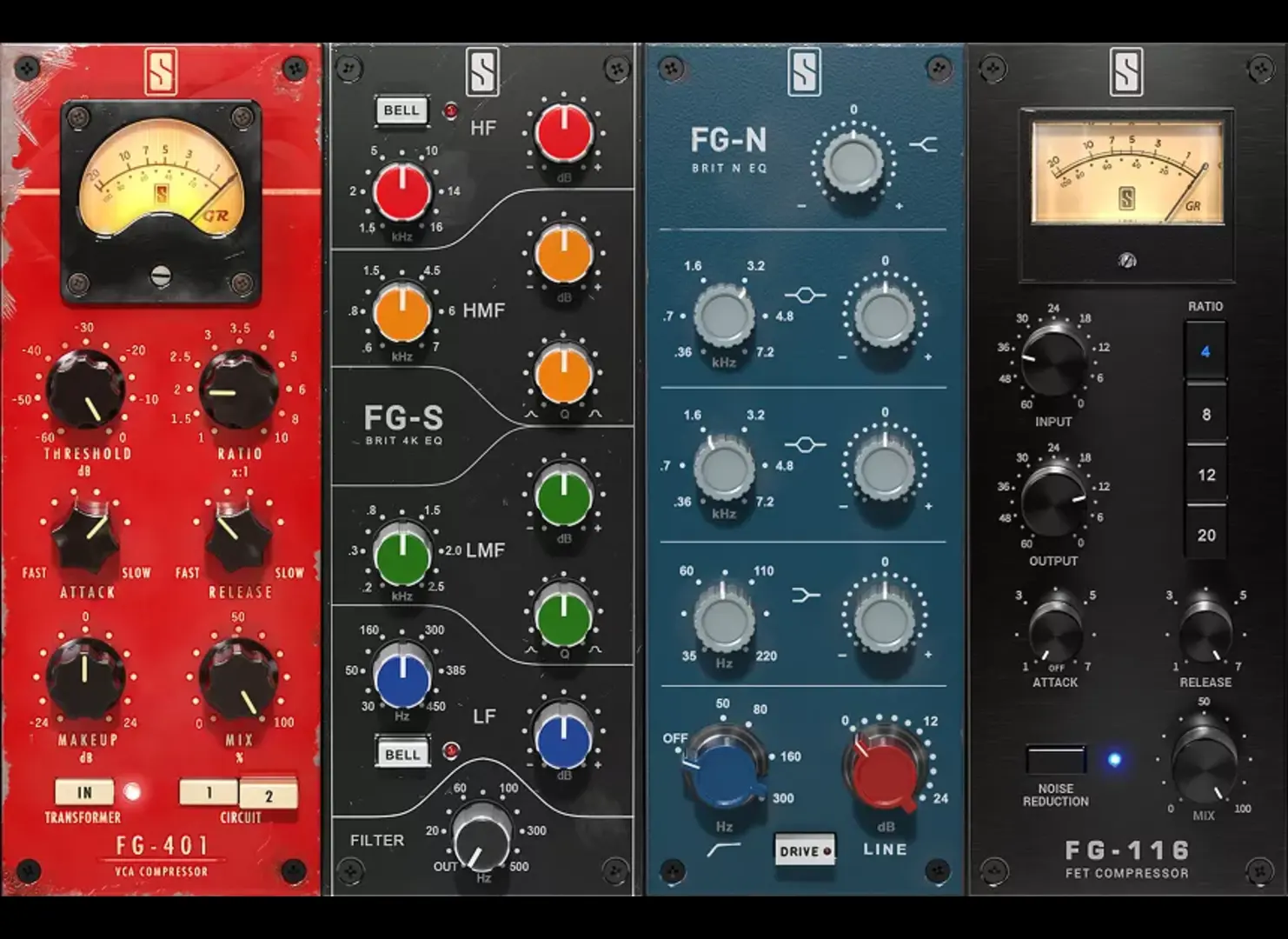Click the Slate logo on FG-S module
This screenshot has width=1288, height=939.
tap(483, 71)
